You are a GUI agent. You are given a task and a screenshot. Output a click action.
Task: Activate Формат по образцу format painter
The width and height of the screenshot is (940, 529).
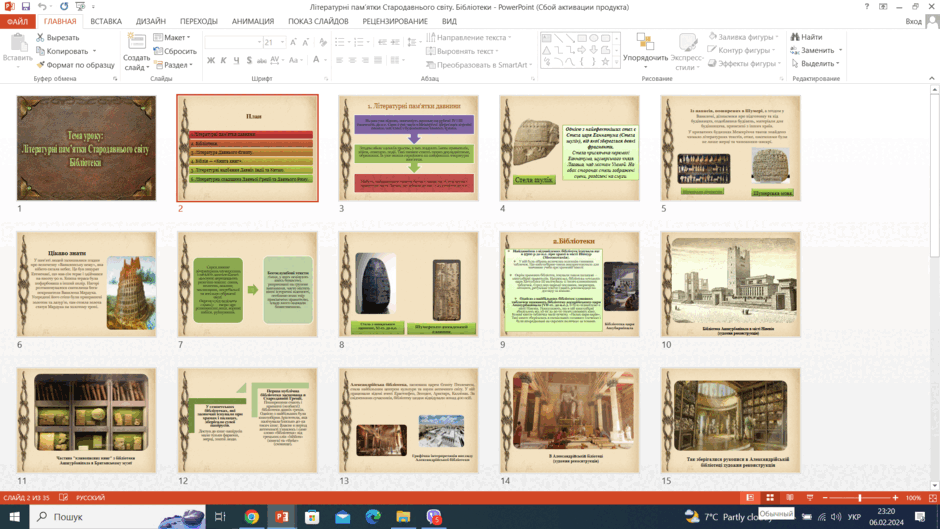[75, 65]
